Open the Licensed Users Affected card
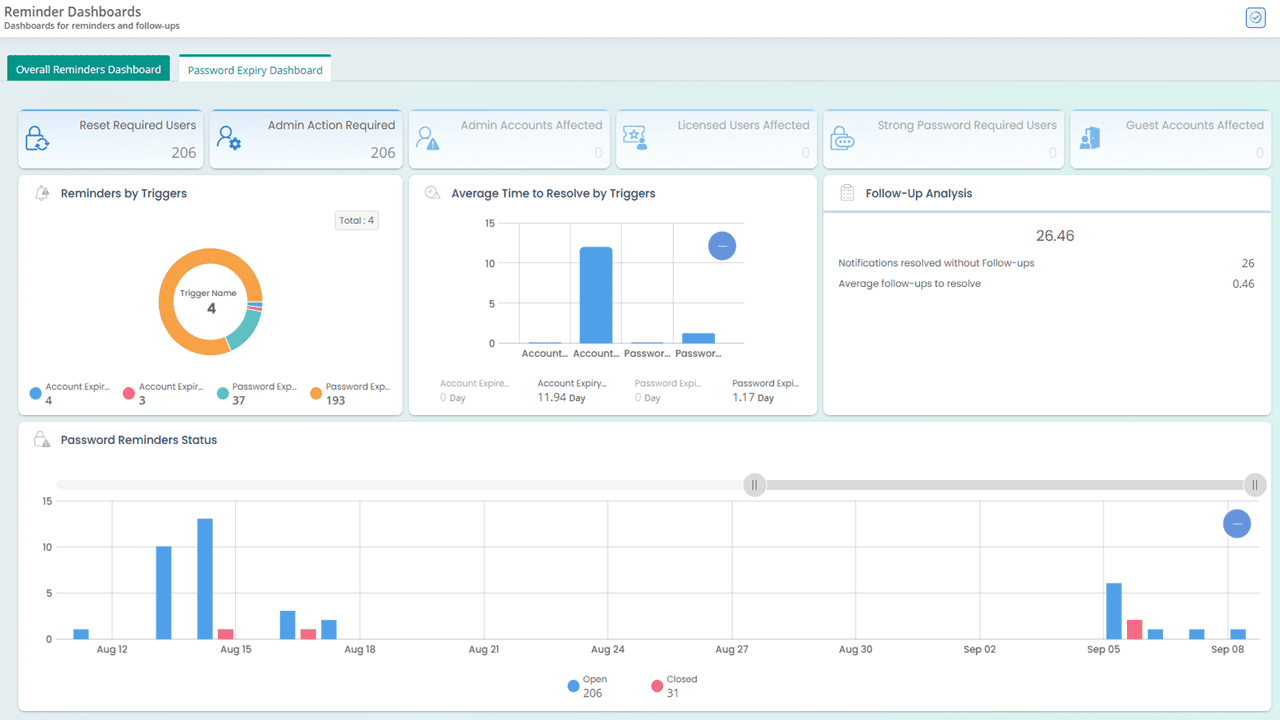The height and width of the screenshot is (720, 1280). [x=716, y=139]
